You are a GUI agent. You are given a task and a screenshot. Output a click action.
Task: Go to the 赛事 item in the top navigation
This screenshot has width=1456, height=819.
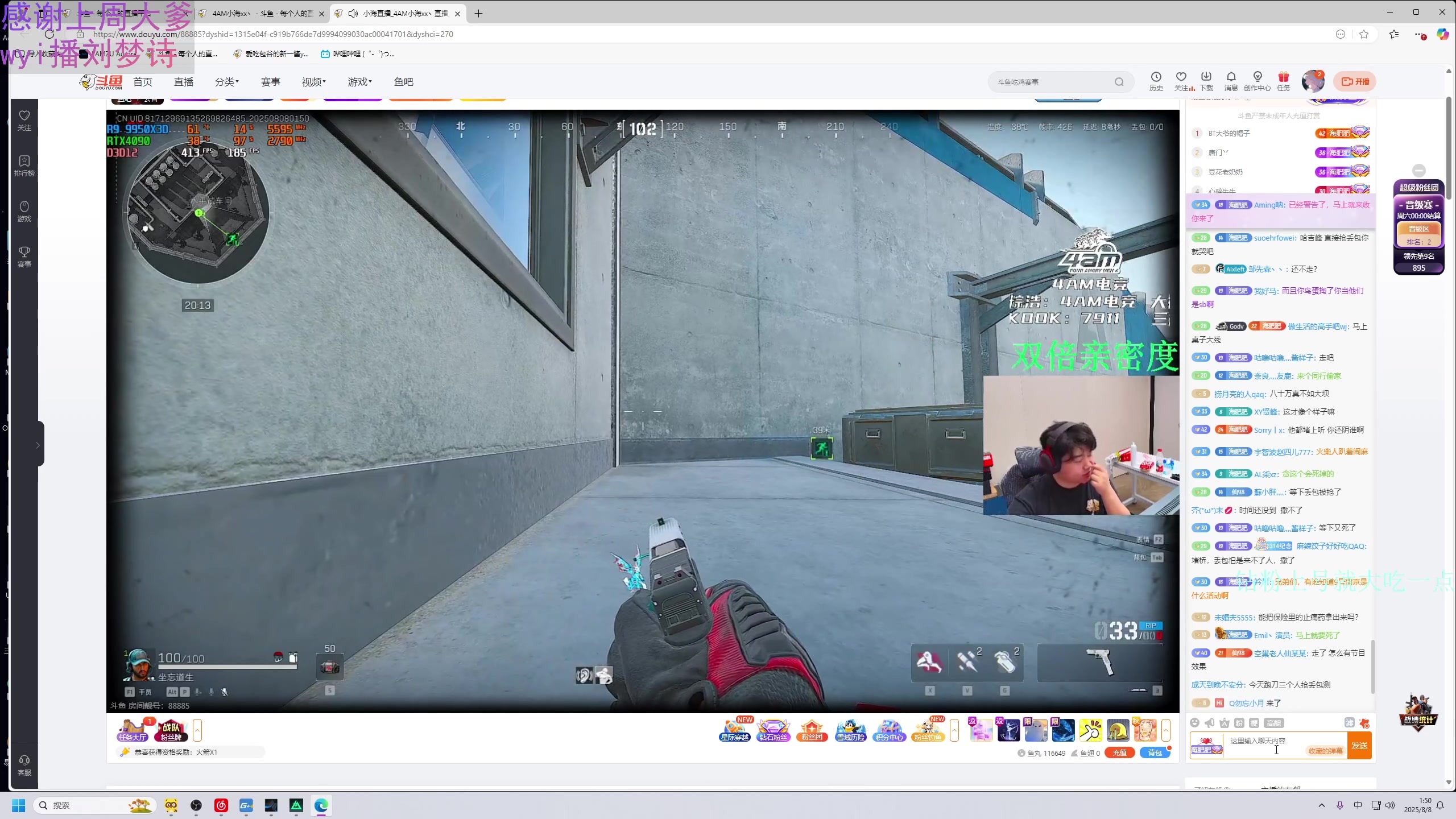tap(270, 82)
